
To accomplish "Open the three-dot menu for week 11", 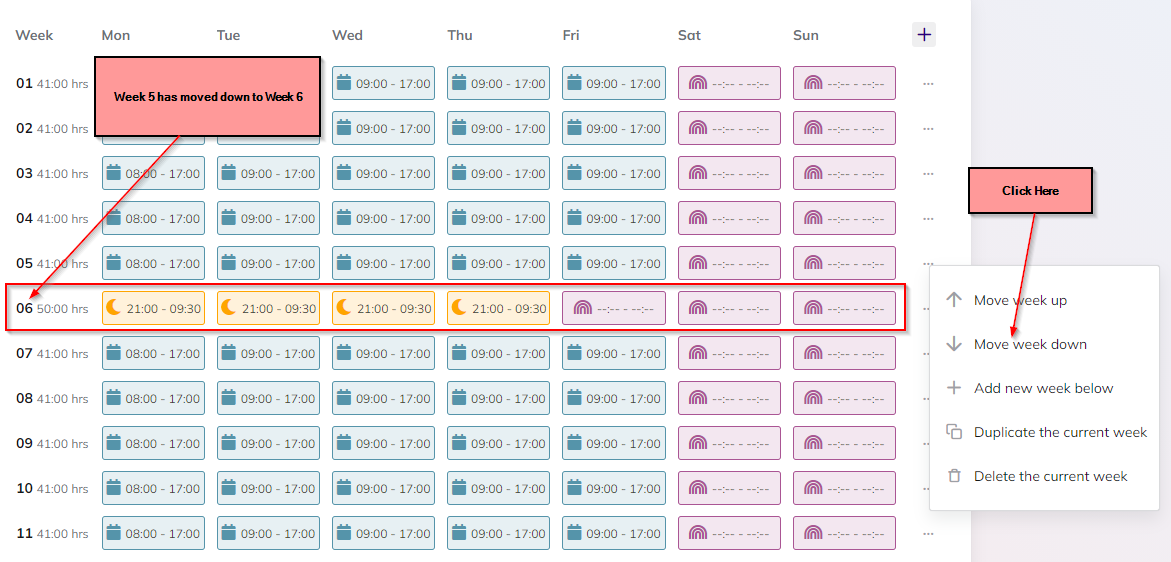I will (x=928, y=534).
